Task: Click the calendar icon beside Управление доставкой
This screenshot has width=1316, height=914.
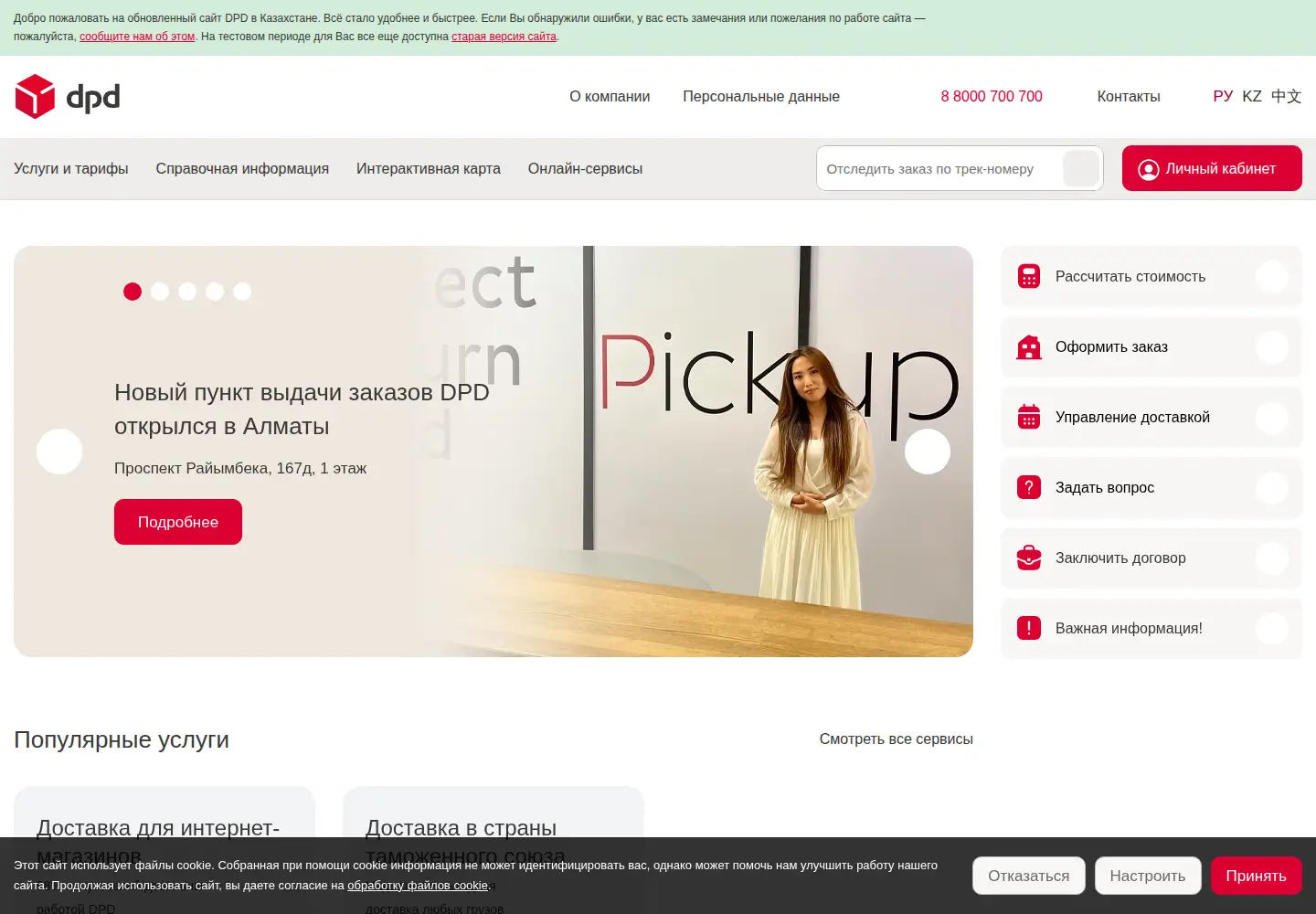Action: coord(1029,417)
